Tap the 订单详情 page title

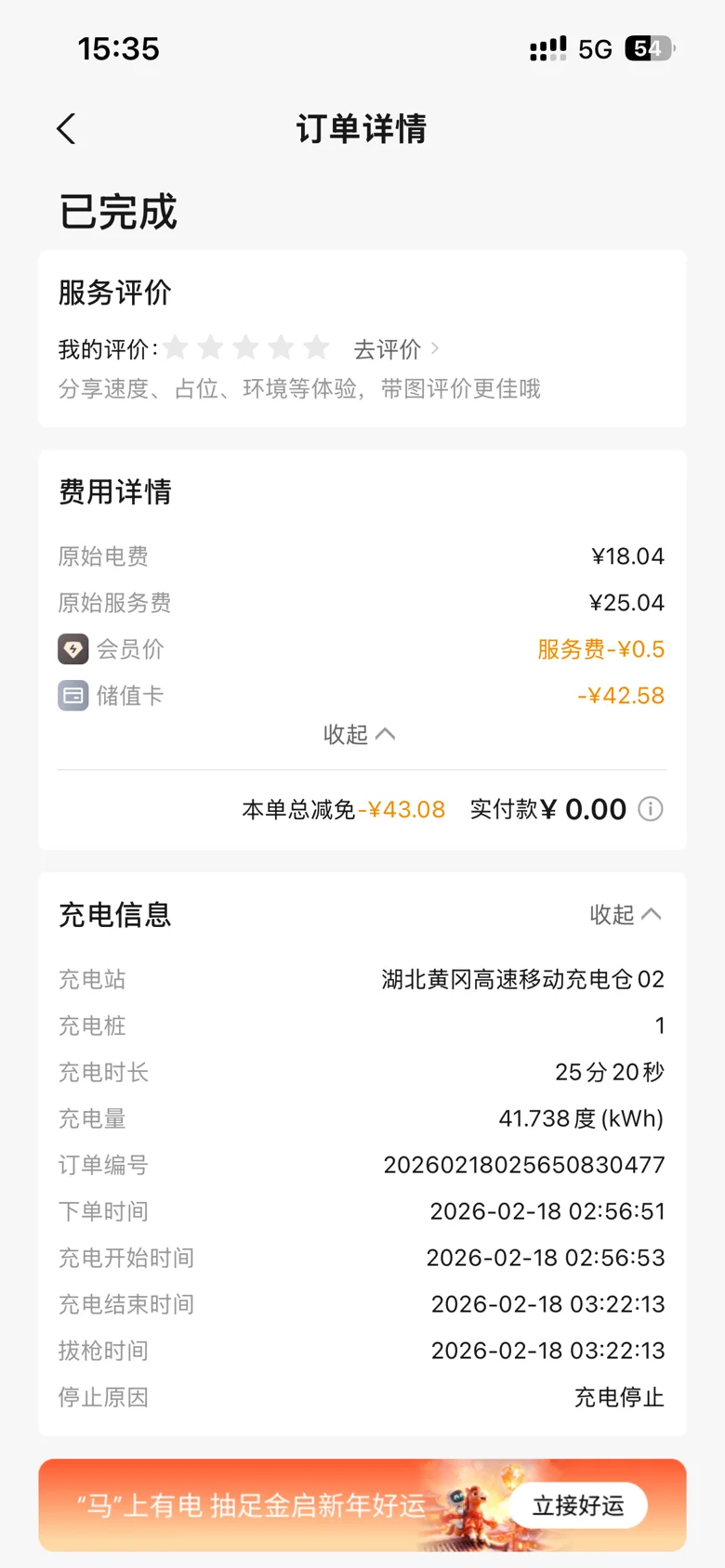click(362, 129)
